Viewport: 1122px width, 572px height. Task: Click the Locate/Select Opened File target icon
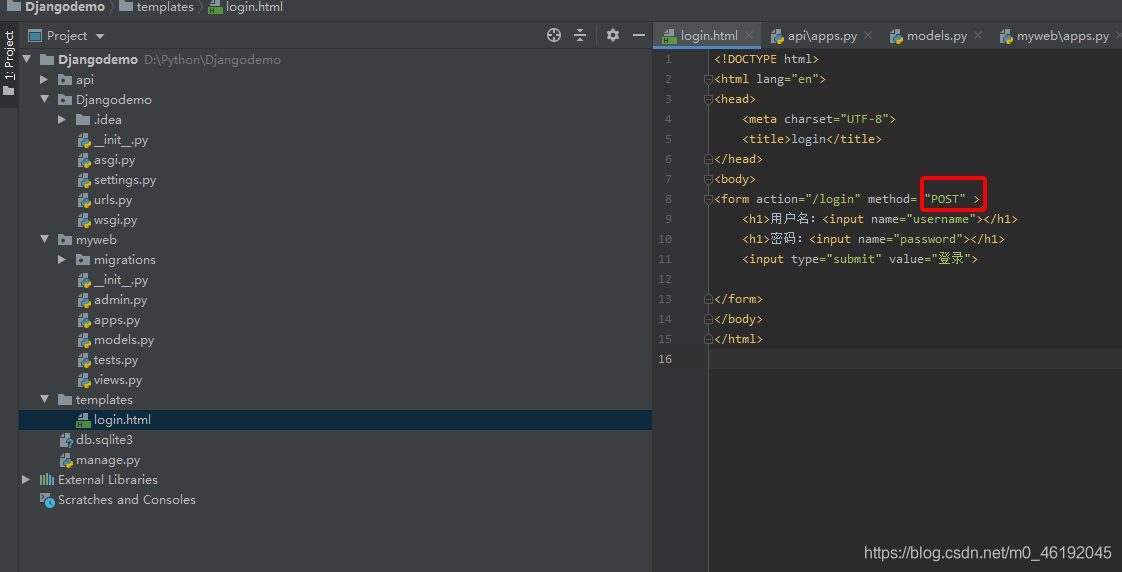click(x=554, y=35)
